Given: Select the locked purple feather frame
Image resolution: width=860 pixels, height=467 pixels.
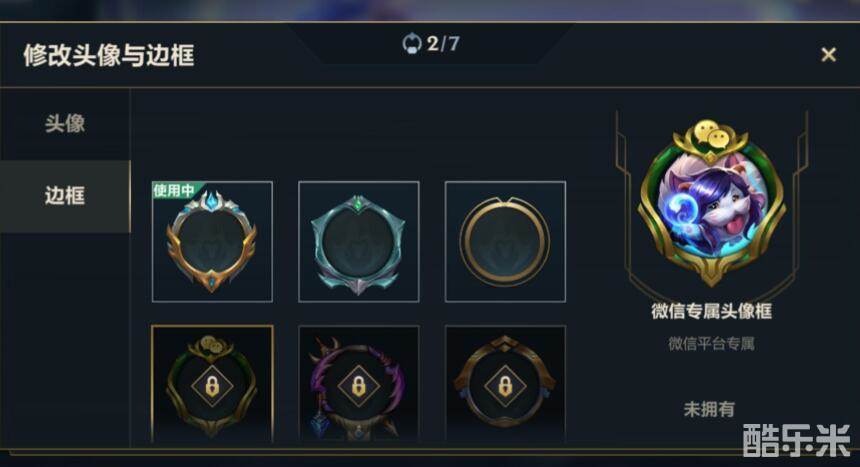Looking at the screenshot, I should click(x=359, y=384).
